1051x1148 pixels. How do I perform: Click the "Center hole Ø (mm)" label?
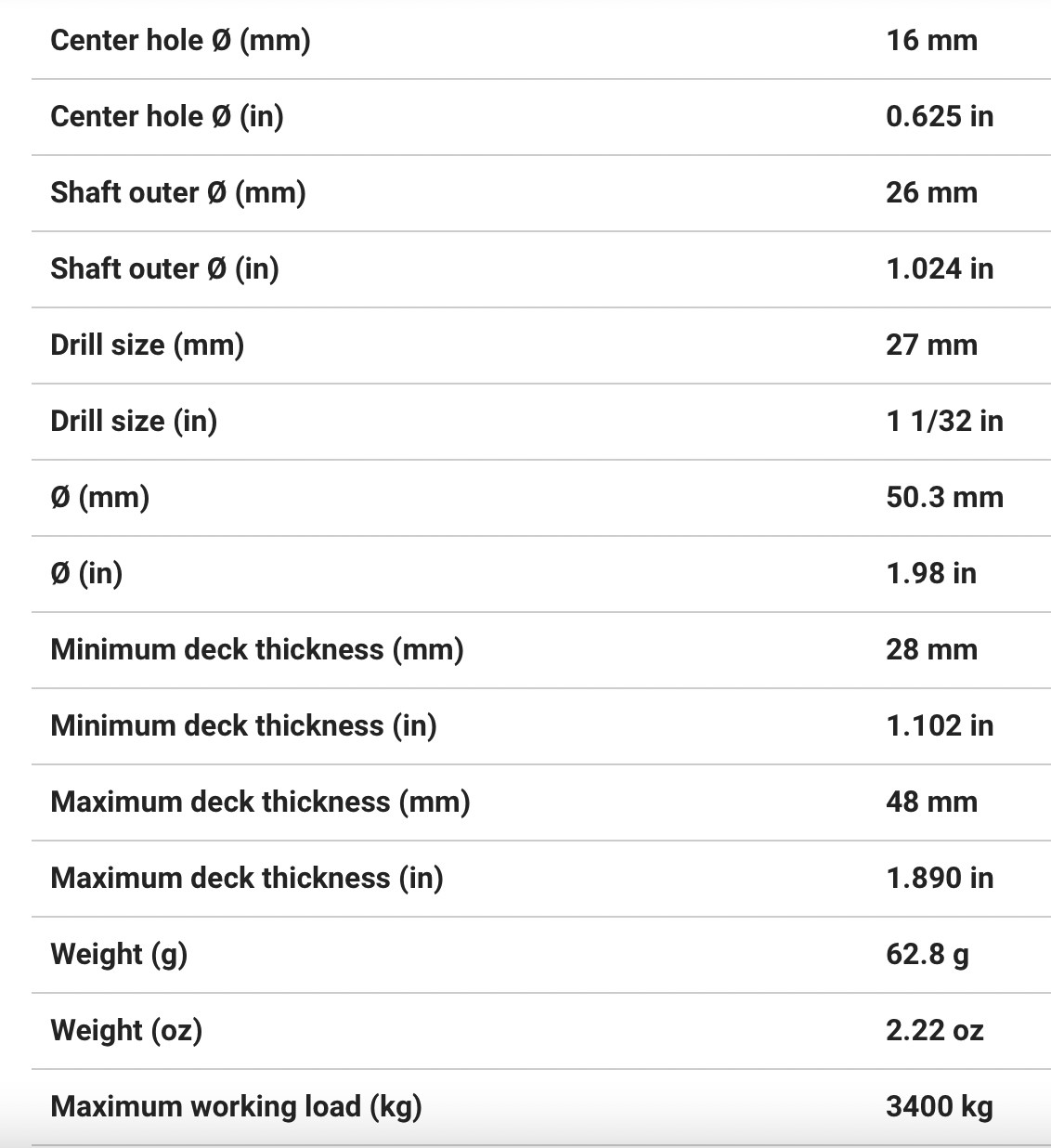pyautogui.click(x=180, y=41)
